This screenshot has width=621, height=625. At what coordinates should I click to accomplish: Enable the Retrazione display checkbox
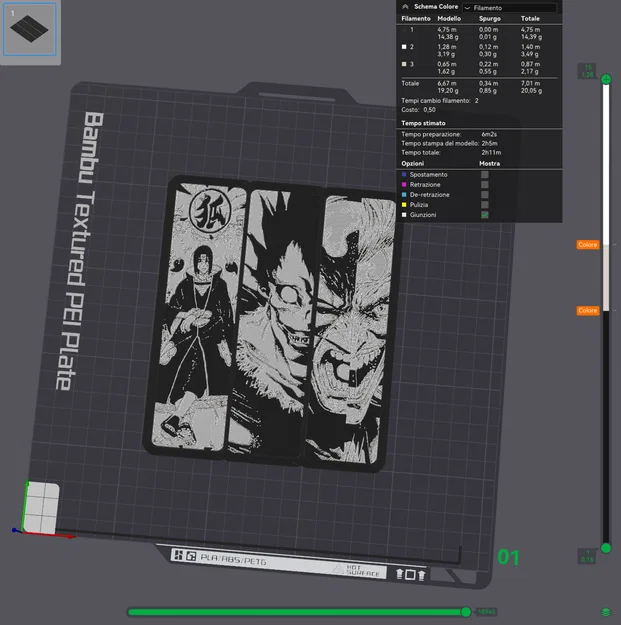485,185
